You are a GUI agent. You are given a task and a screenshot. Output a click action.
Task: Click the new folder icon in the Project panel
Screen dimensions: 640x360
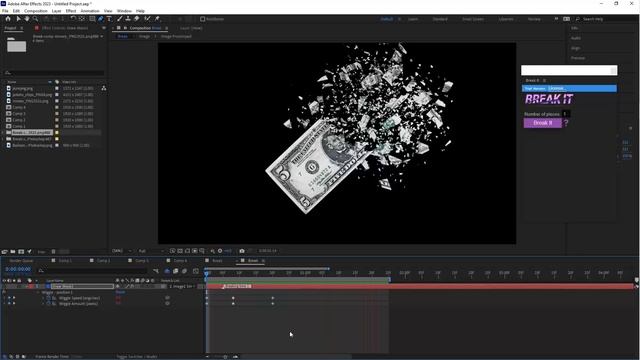13,251
